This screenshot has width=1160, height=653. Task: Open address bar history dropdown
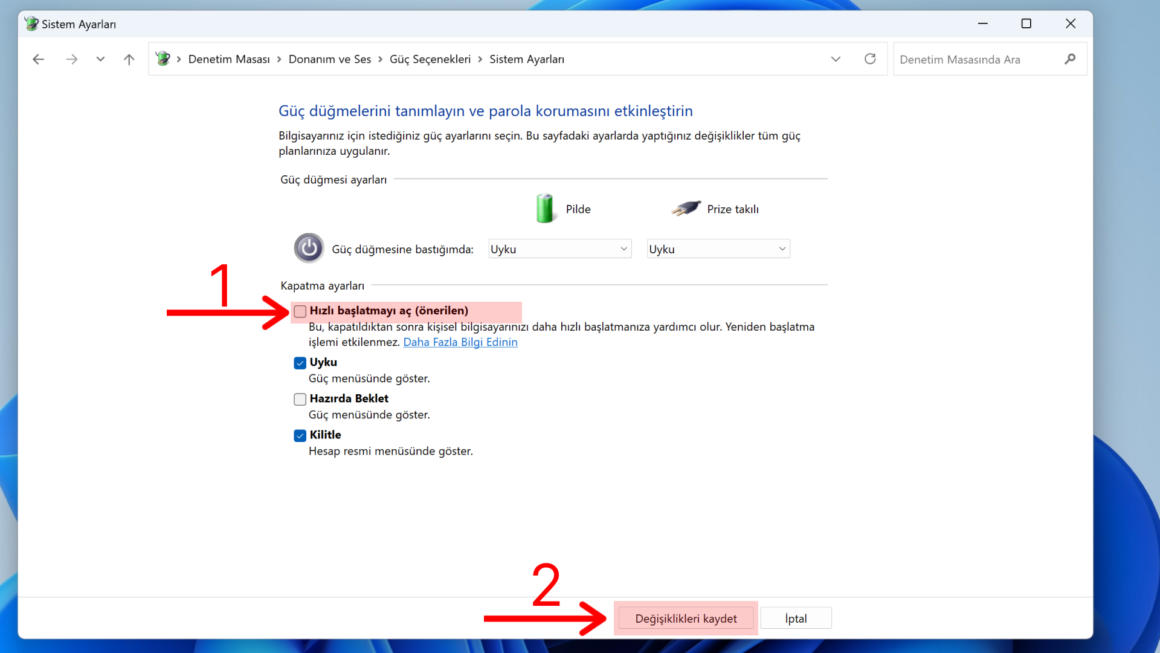[x=835, y=59]
